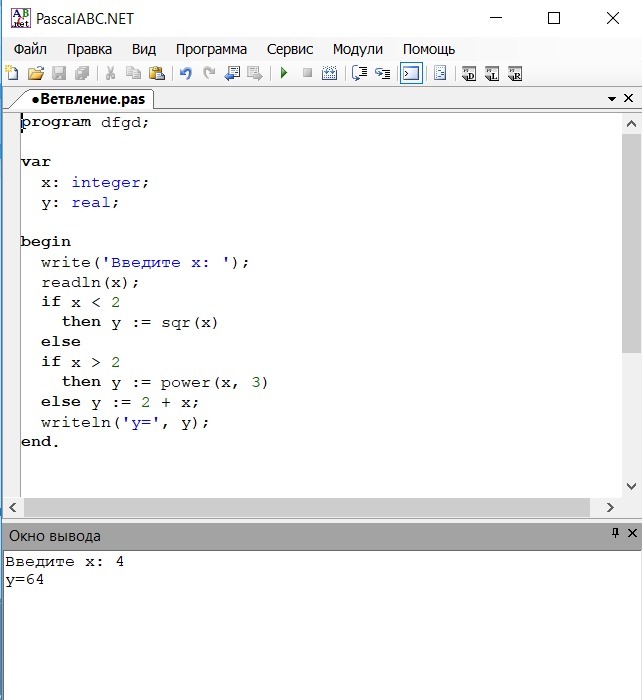Click the vertical scrollbar thumb in editor
This screenshot has width=642, height=700.
tap(631, 243)
